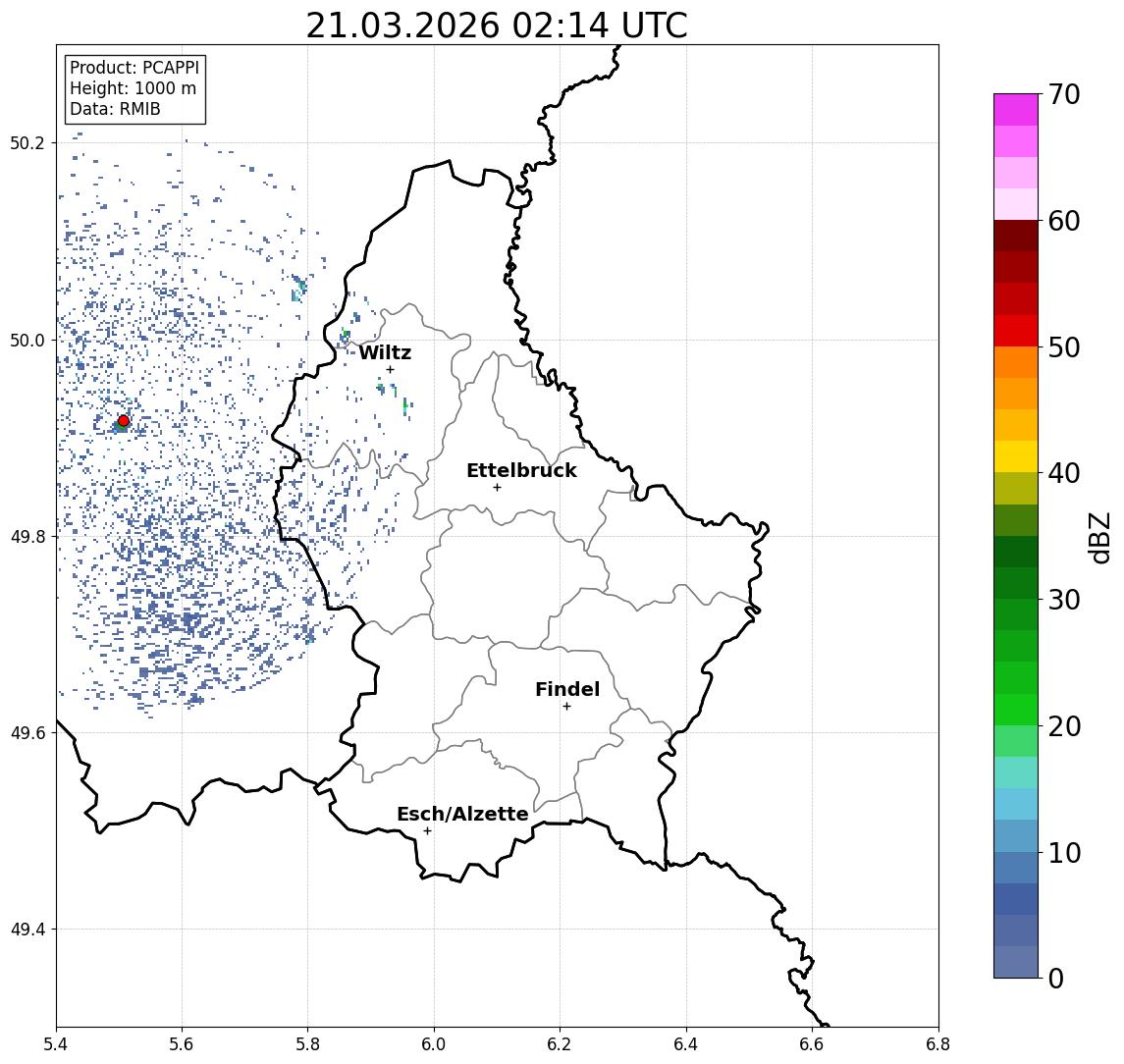
Task: Click the light blue swatch between 10 and 20 dBZ
Action: [x=1016, y=804]
